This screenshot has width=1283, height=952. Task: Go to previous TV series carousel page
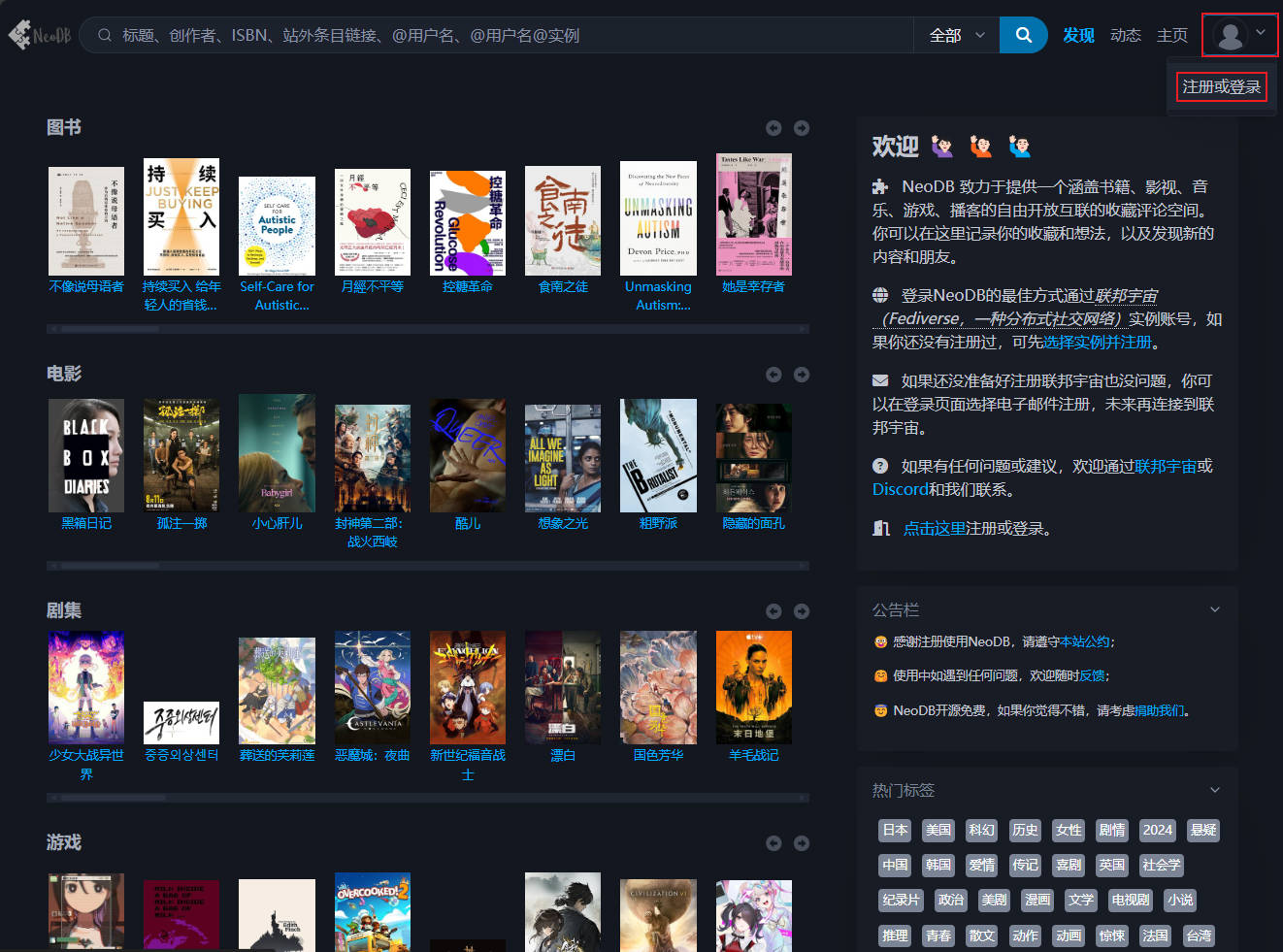(773, 611)
